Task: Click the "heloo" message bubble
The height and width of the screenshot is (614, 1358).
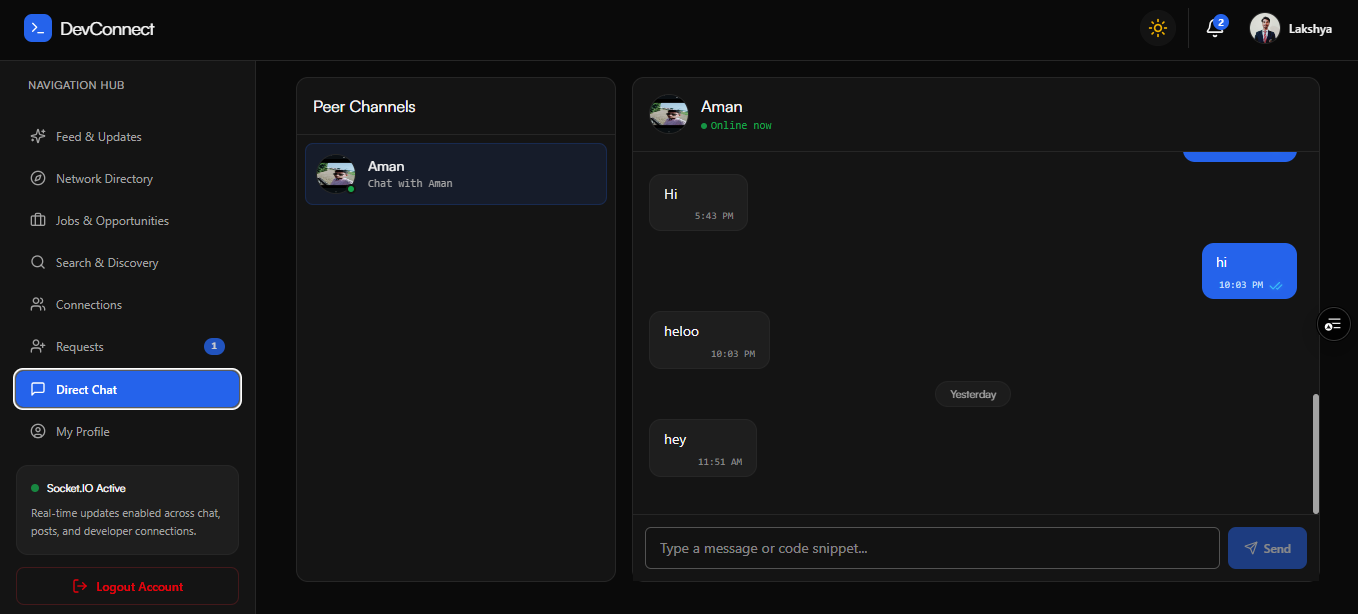Action: (x=709, y=340)
